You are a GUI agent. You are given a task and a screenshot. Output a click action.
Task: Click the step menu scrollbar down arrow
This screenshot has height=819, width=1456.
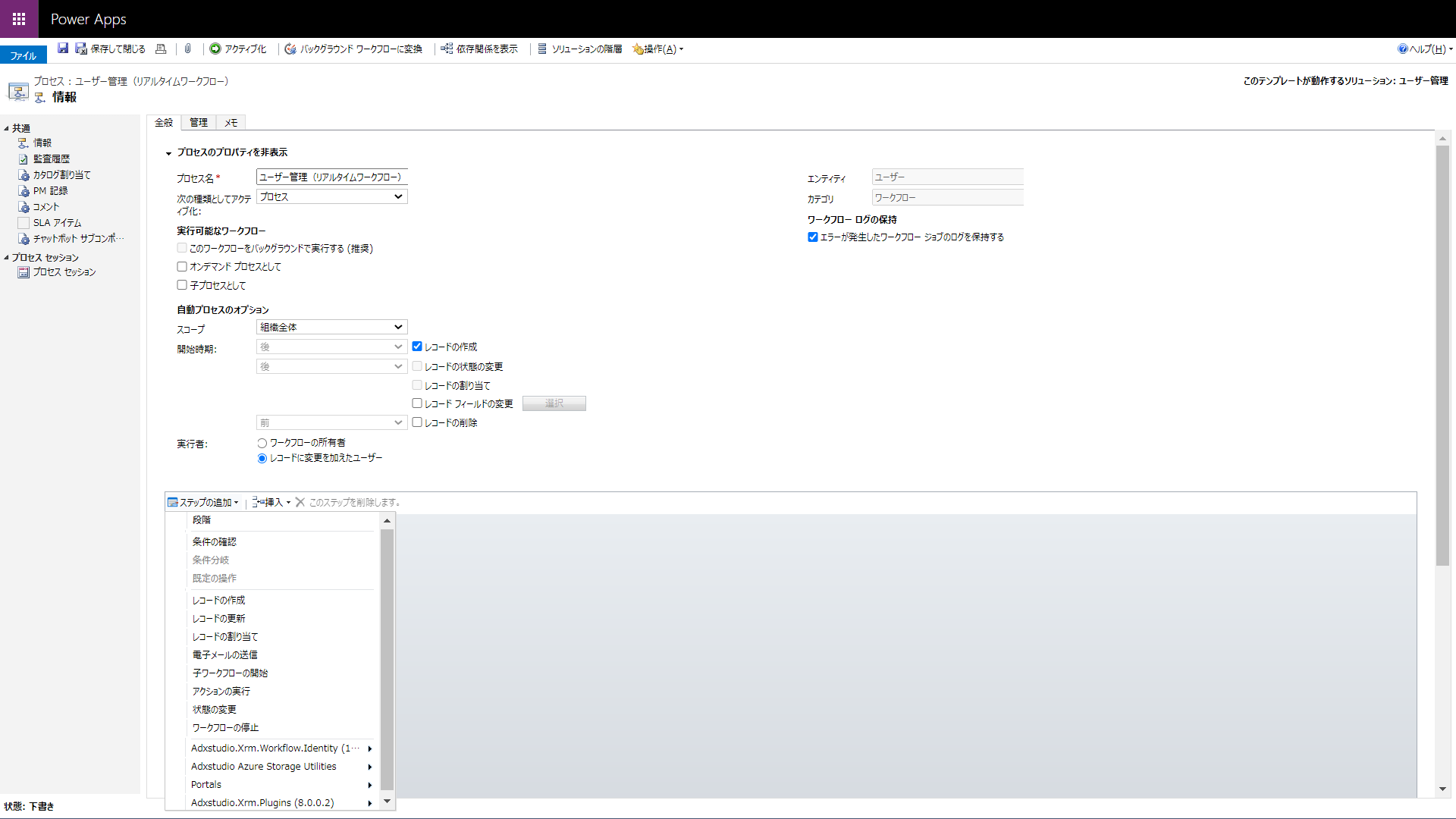[387, 801]
